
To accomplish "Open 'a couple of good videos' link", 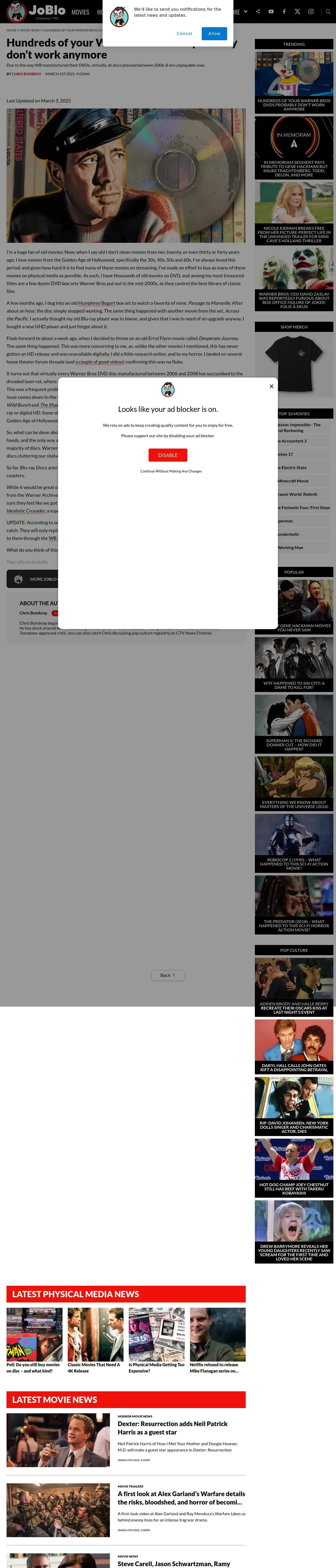I will click(100, 362).
